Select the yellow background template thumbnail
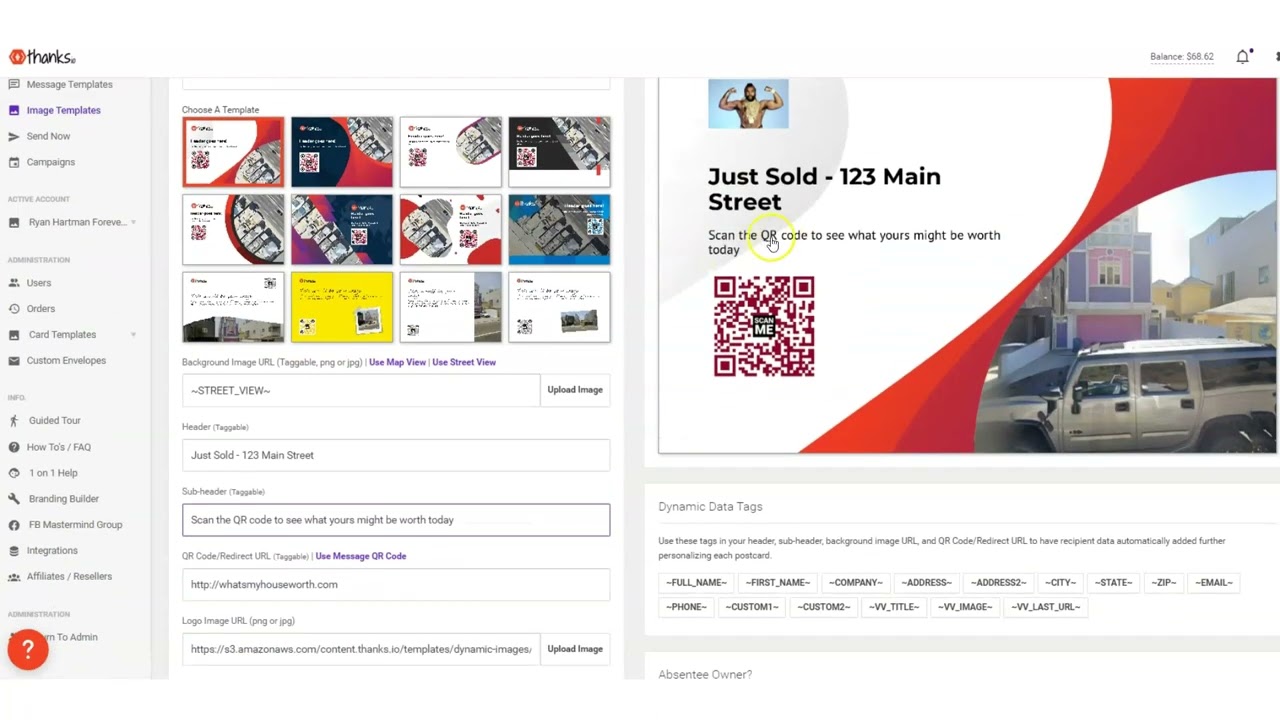Screen dimensions: 1280x720 pos(342,307)
